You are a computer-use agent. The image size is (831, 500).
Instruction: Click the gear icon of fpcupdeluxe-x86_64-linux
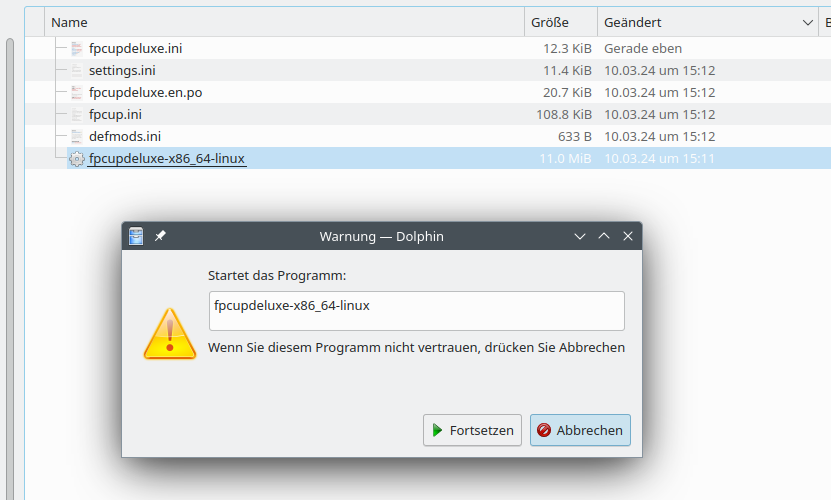(x=76, y=158)
